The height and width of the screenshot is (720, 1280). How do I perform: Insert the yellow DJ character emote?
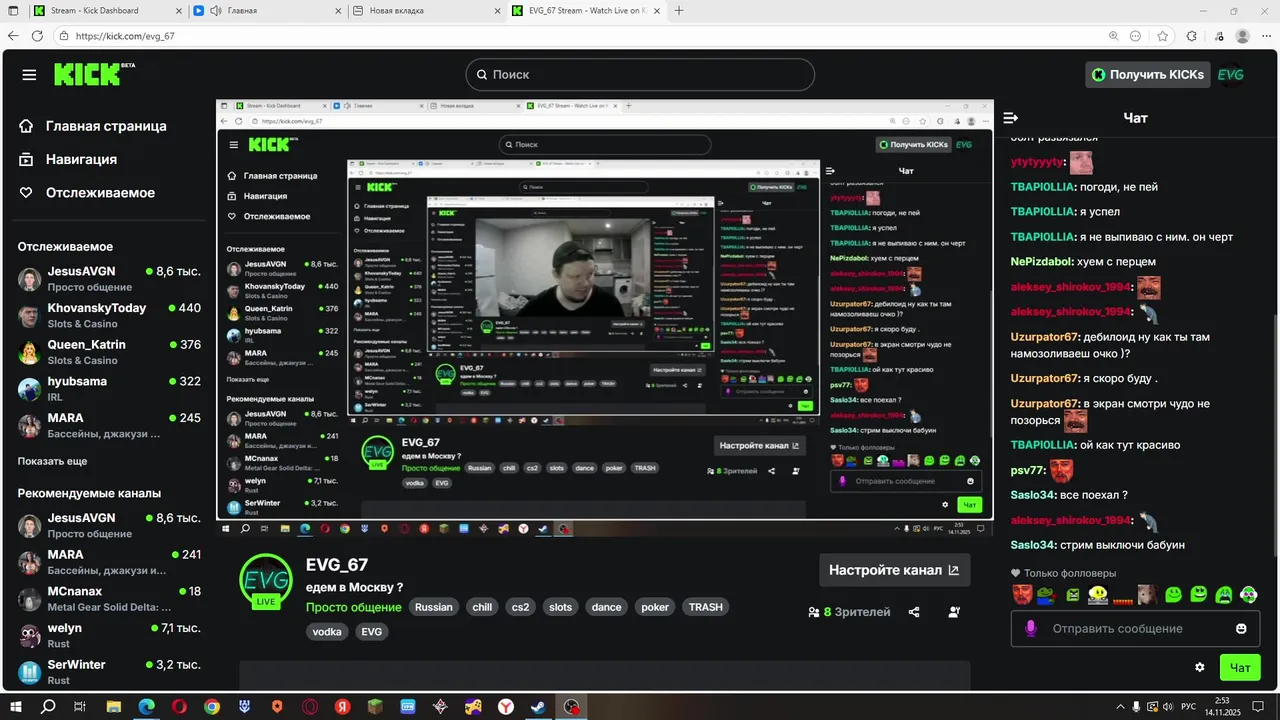click(x=1098, y=594)
